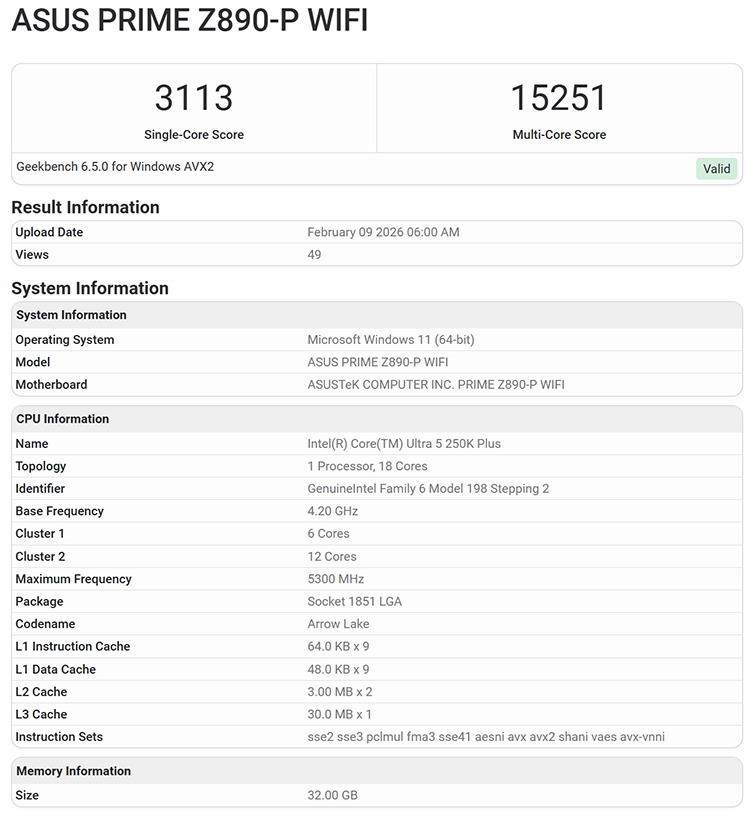Click the Identifier row label
The height and width of the screenshot is (816, 750).
(40, 489)
